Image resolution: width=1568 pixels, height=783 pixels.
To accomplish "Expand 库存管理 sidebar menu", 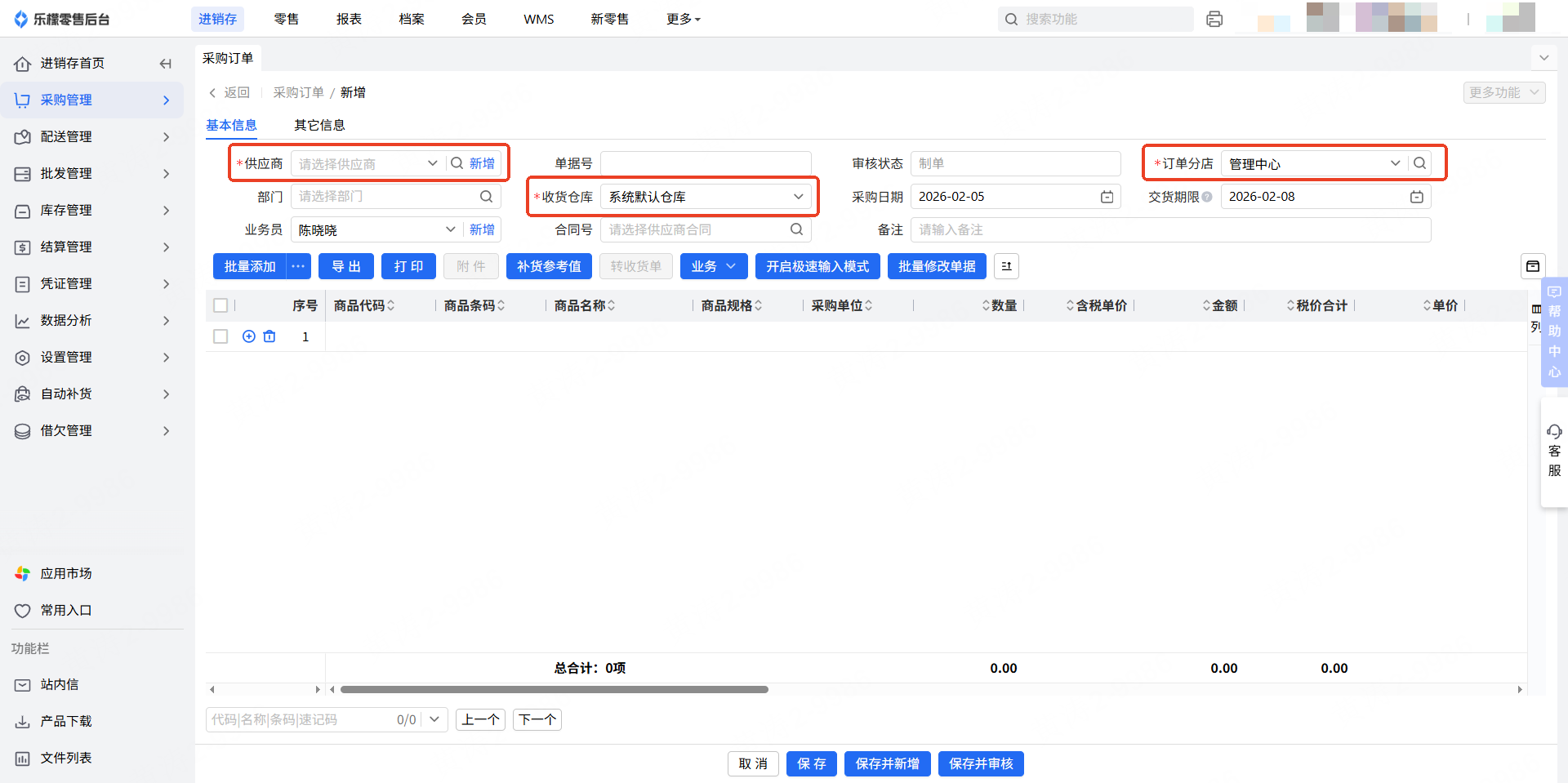I will (x=91, y=211).
